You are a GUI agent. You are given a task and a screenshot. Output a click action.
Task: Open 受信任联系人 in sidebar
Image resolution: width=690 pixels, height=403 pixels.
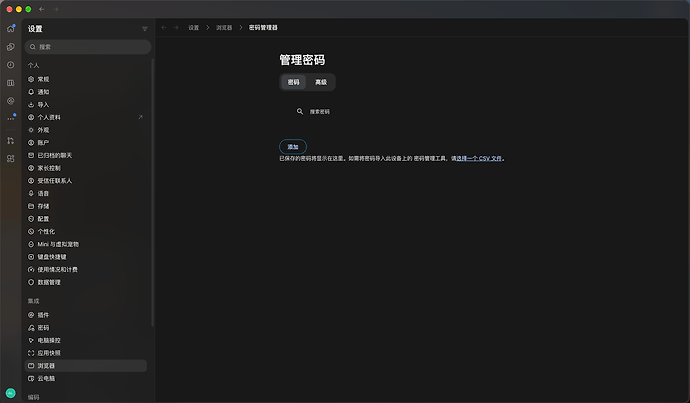point(86,181)
